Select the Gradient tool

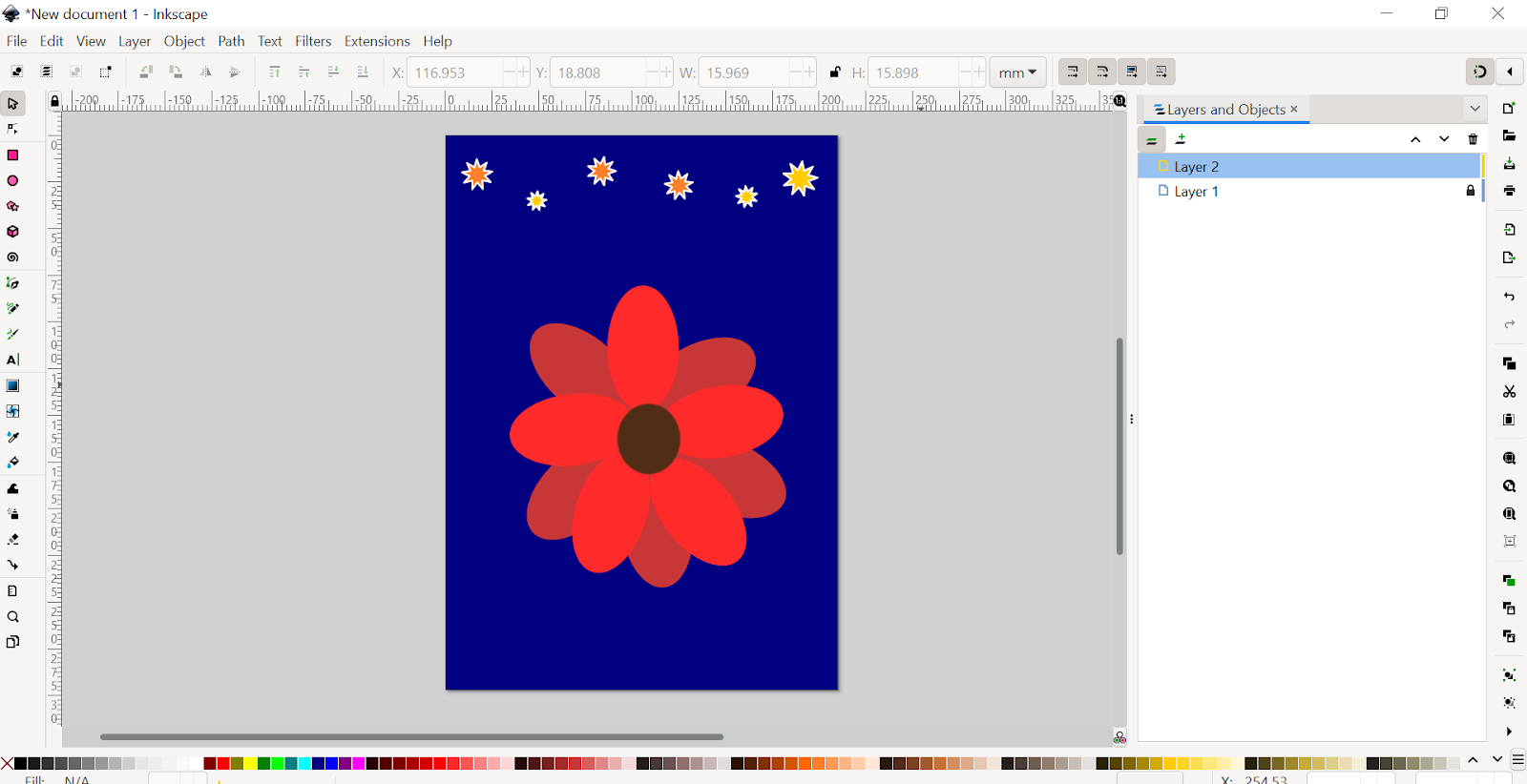tap(13, 385)
